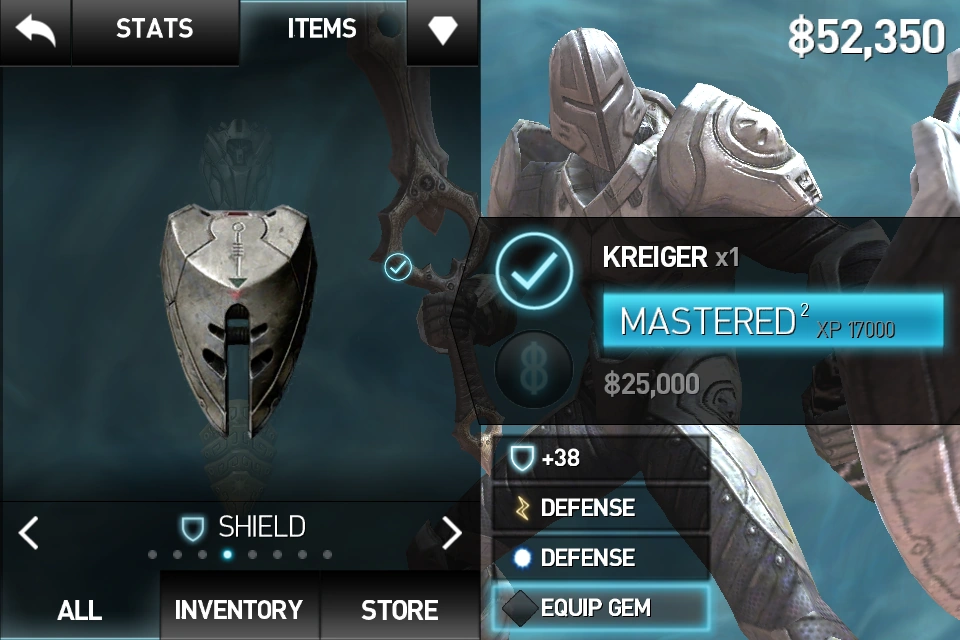Image resolution: width=960 pixels, height=640 pixels.
Task: Tap the dollar sign sell icon
Action: [x=533, y=369]
